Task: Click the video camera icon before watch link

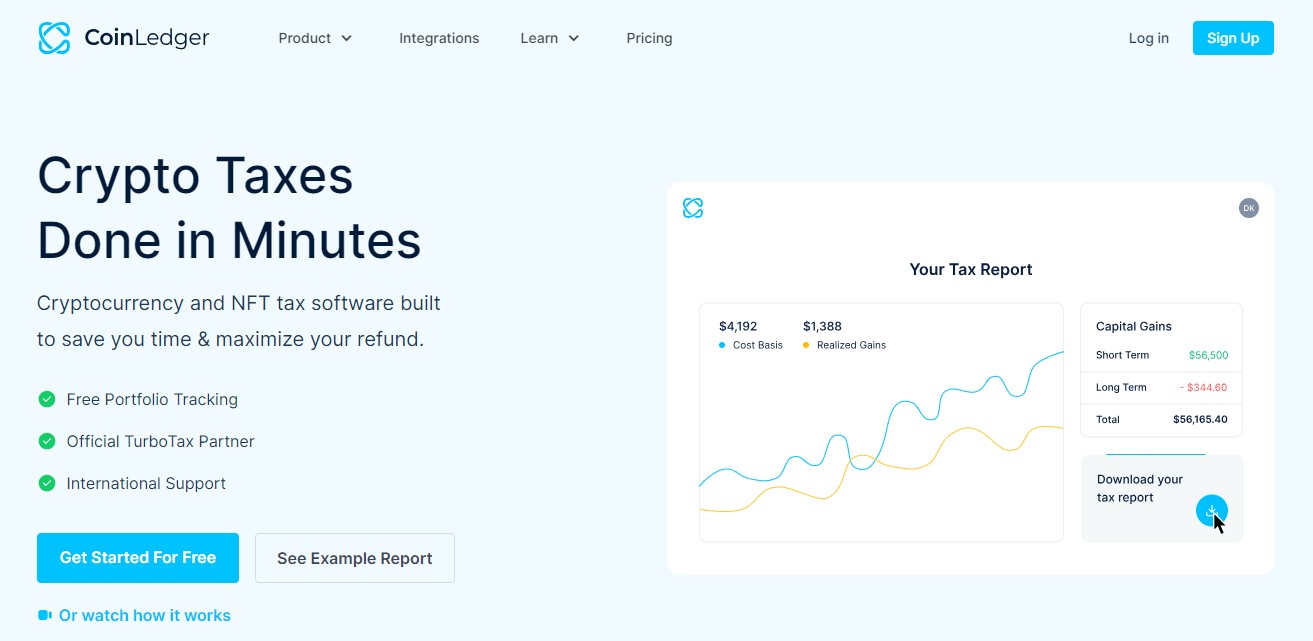Action: 42,615
